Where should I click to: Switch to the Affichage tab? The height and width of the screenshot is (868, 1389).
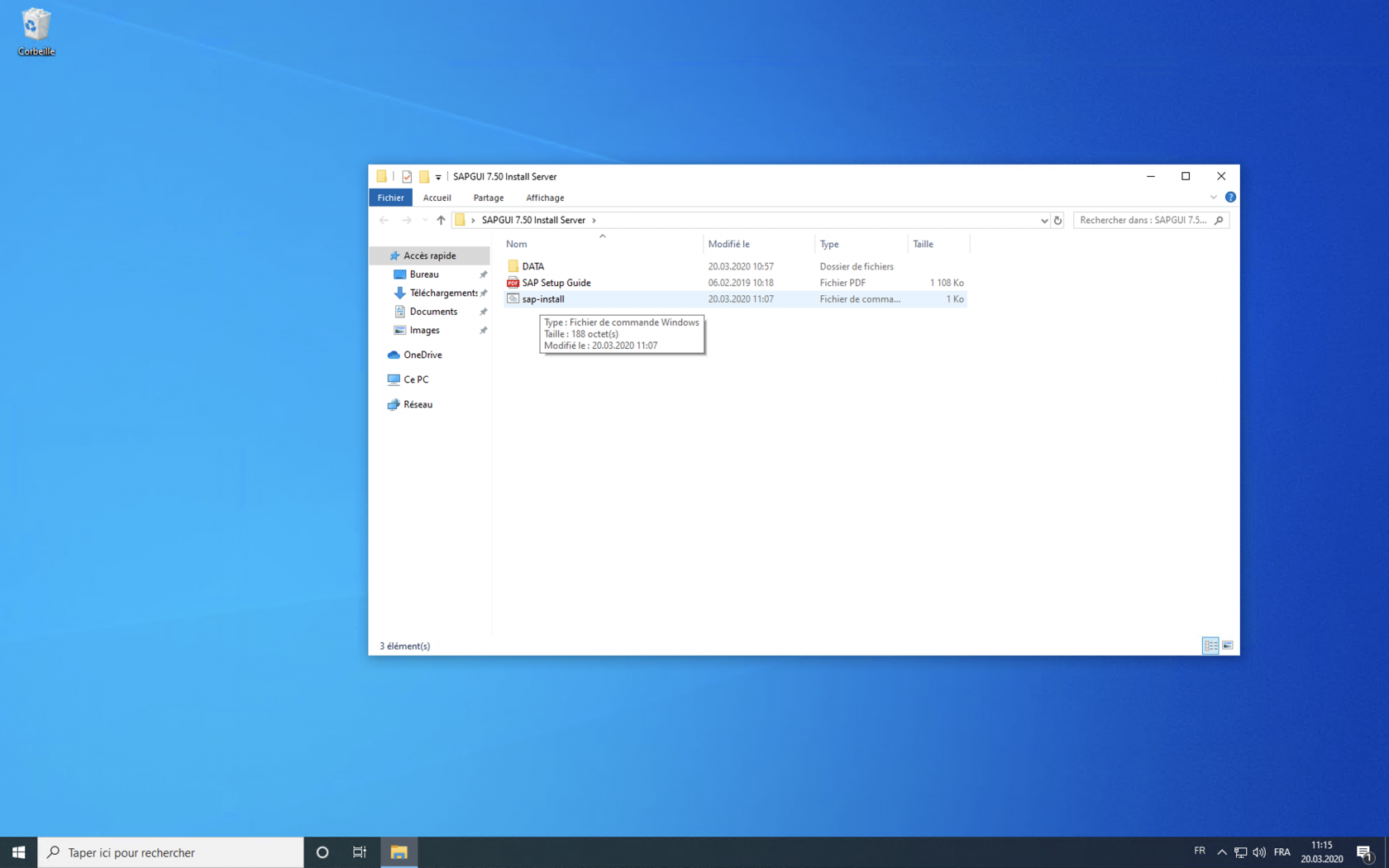[545, 198]
